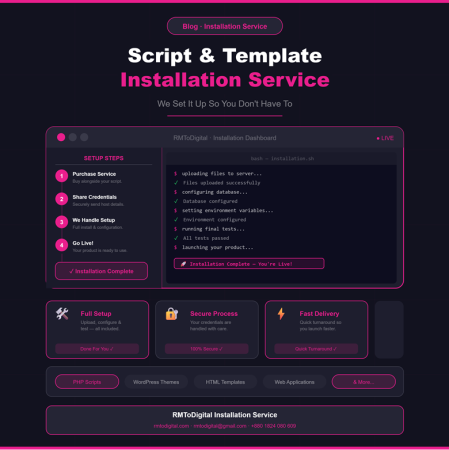The height and width of the screenshot is (450, 449).
Task: Select step 3 circle for We Handle Setup
Action: [62, 222]
